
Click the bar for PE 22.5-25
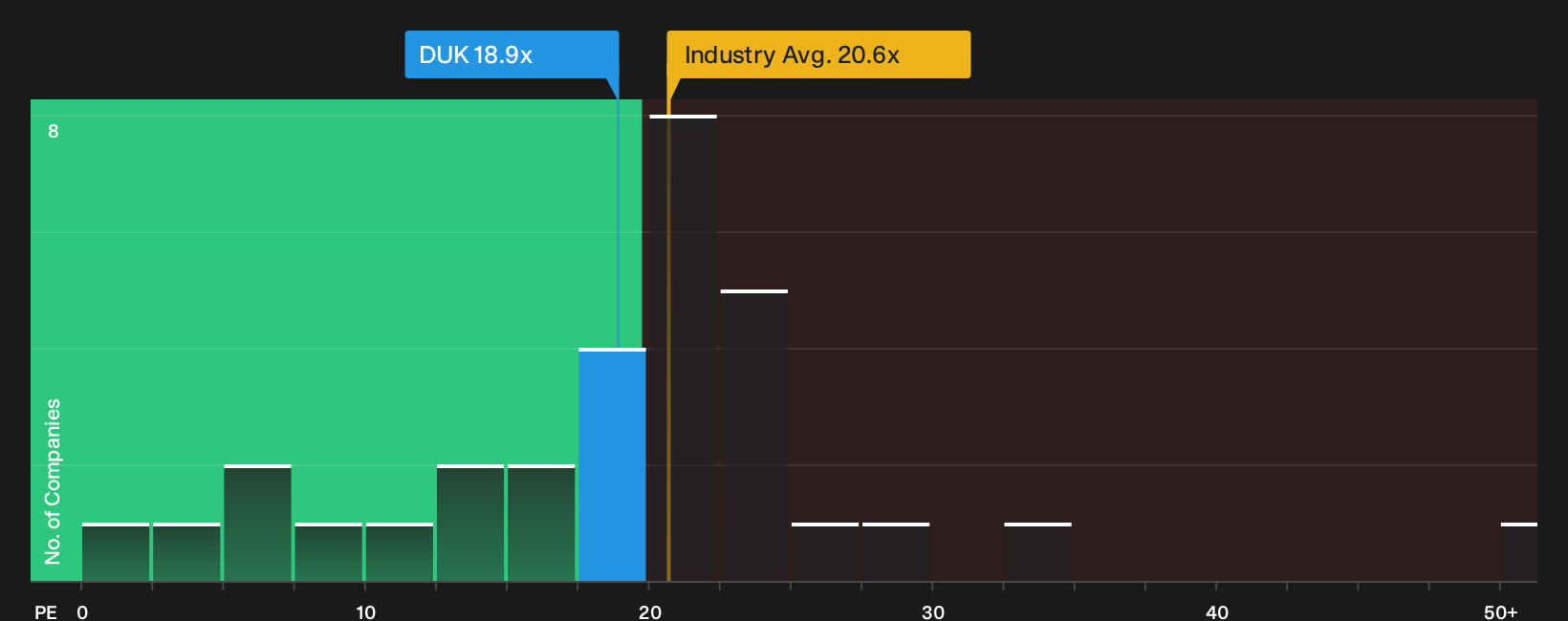point(754,435)
